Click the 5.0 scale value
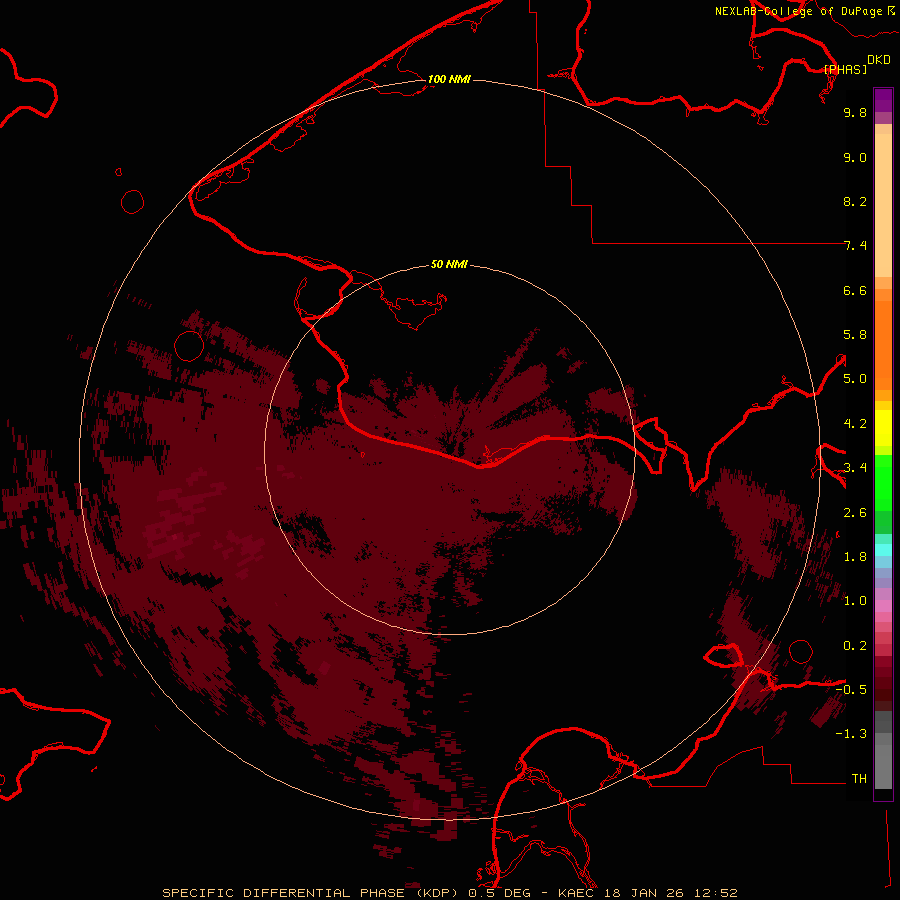Screen dimensions: 900x900 (855, 379)
